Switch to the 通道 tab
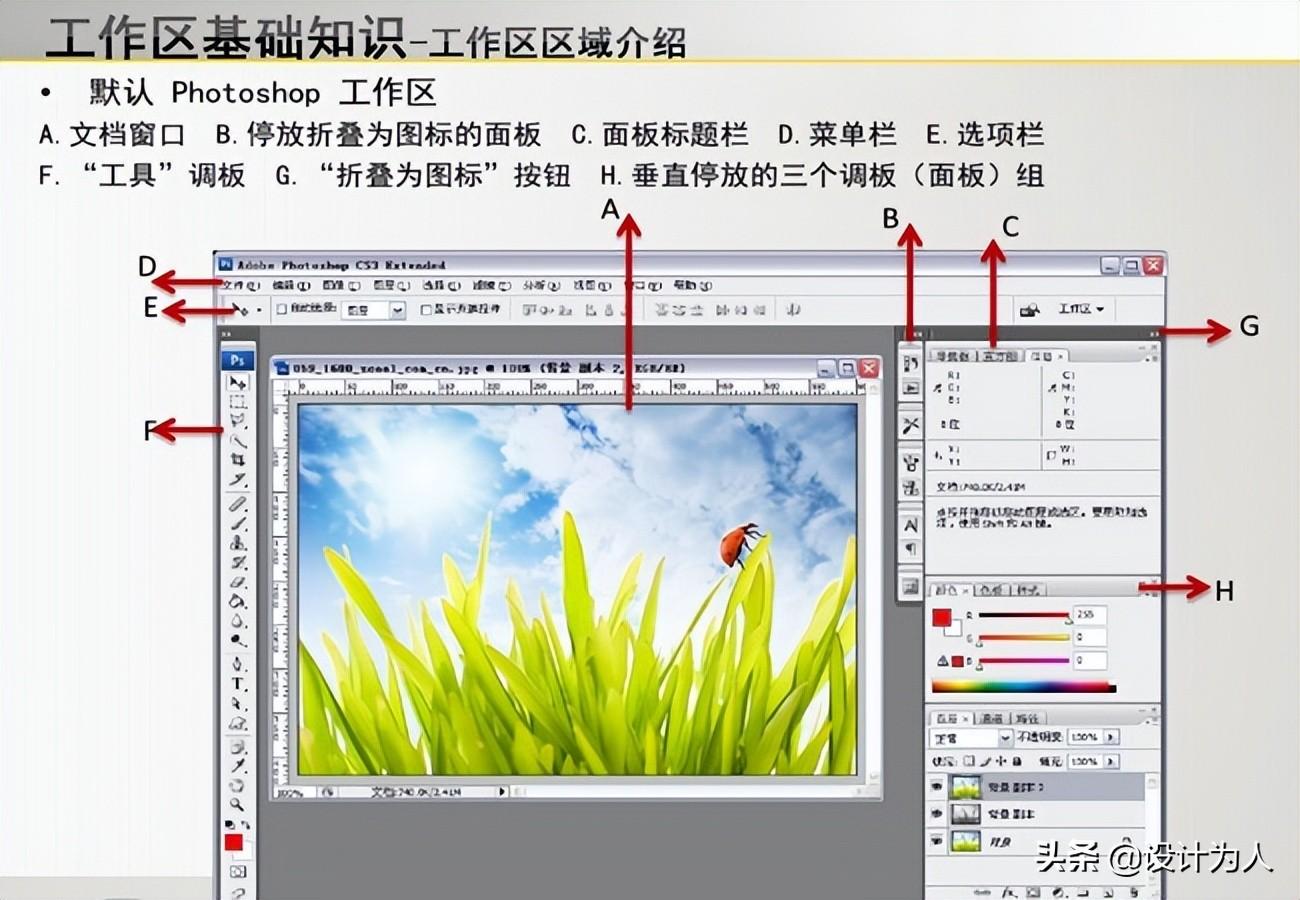This screenshot has width=1300, height=900. coord(993,718)
